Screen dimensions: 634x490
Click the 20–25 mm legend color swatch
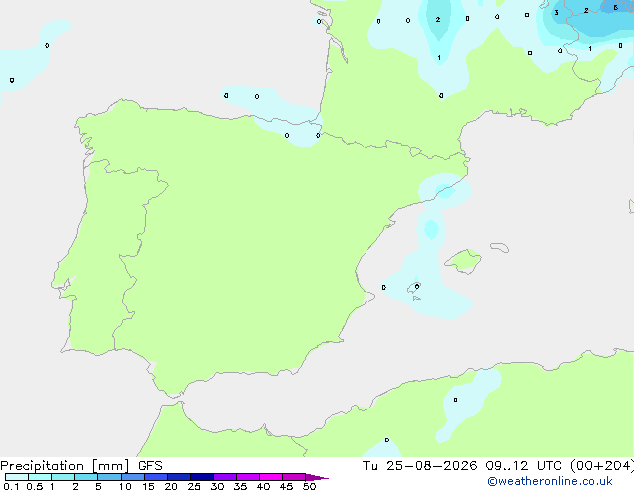click(179, 477)
